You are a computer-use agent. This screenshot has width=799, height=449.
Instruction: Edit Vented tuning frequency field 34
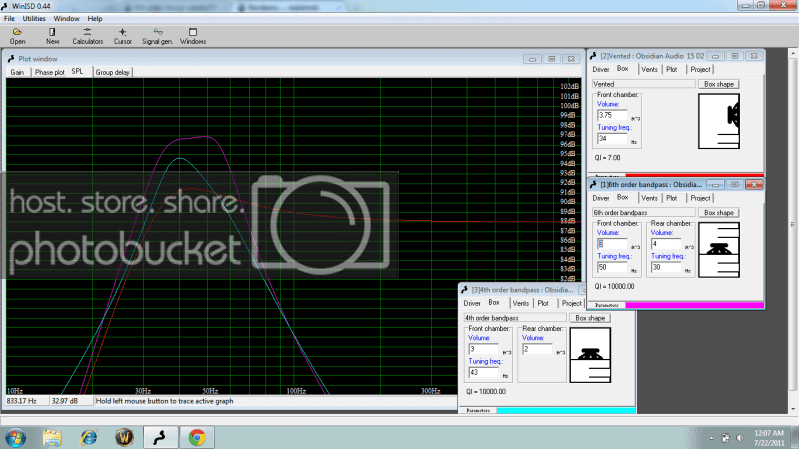[612, 139]
